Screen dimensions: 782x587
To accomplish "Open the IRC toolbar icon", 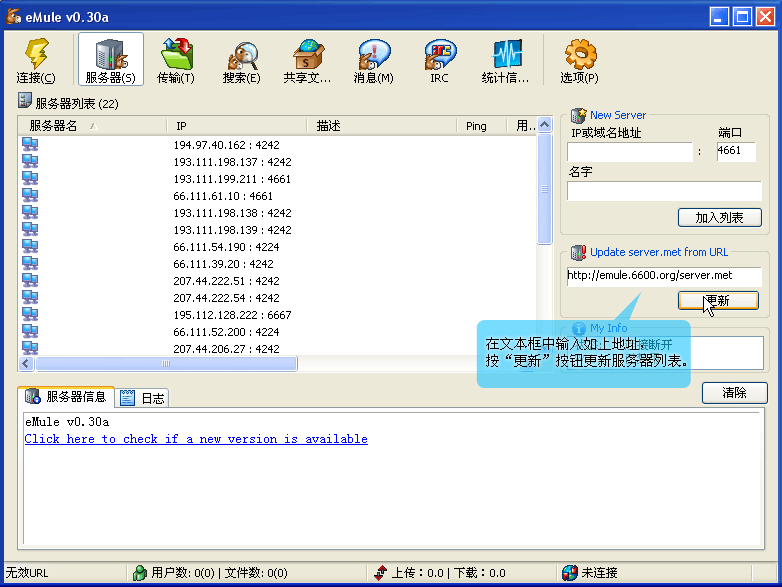I will 439,60.
